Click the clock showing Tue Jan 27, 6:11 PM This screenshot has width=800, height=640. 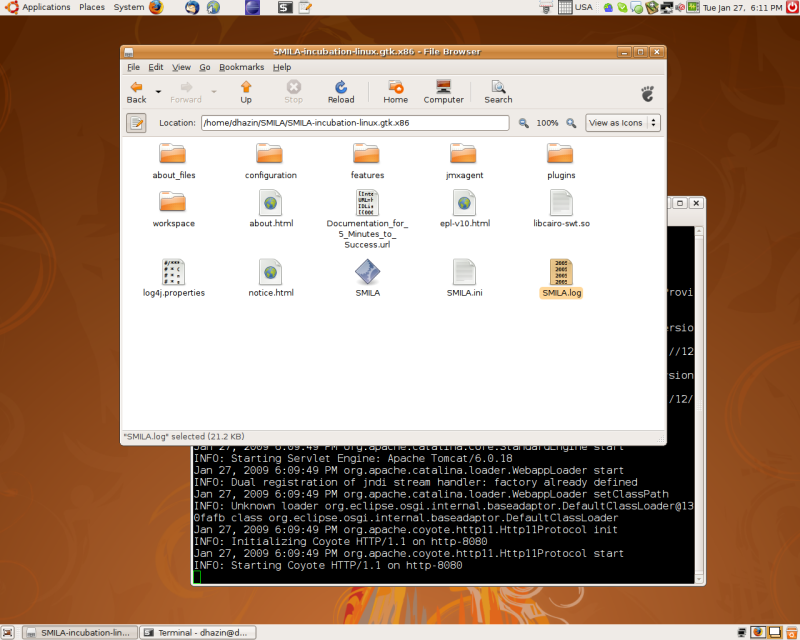(742, 8)
